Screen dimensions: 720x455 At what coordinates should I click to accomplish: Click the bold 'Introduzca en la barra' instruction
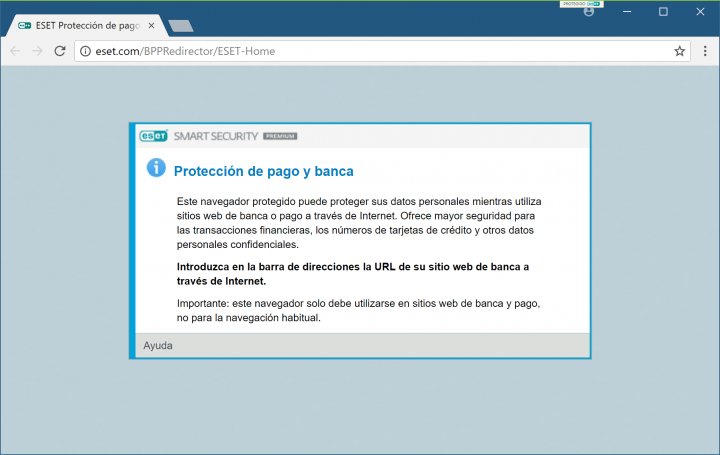(x=353, y=274)
